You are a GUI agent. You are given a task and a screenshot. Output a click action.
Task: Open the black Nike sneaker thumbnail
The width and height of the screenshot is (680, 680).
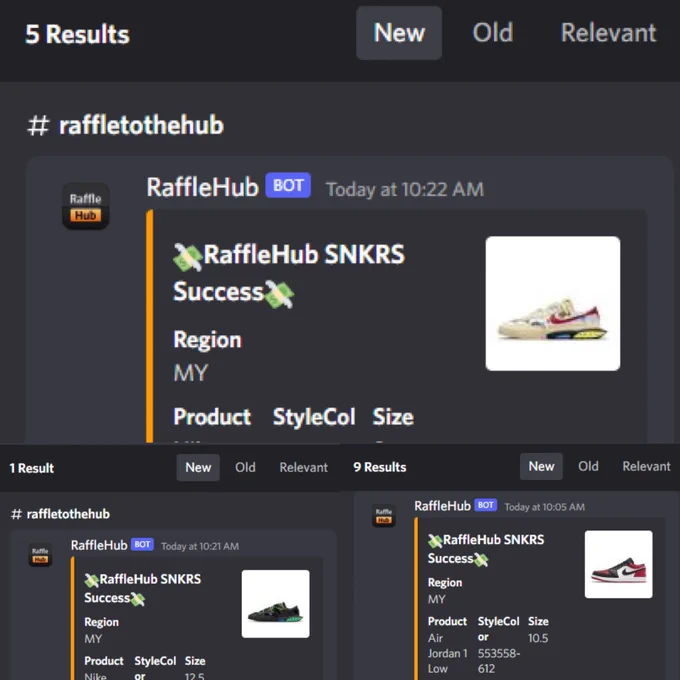[x=276, y=604]
